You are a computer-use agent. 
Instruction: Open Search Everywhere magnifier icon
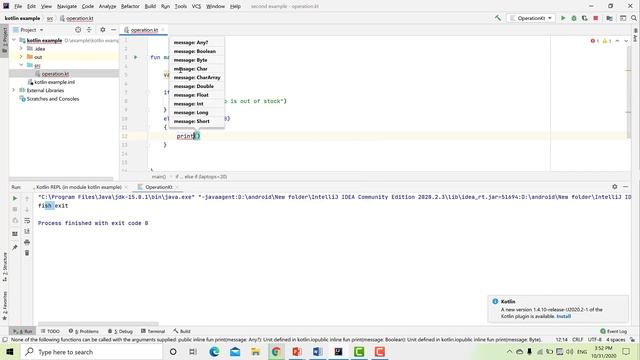634,18
